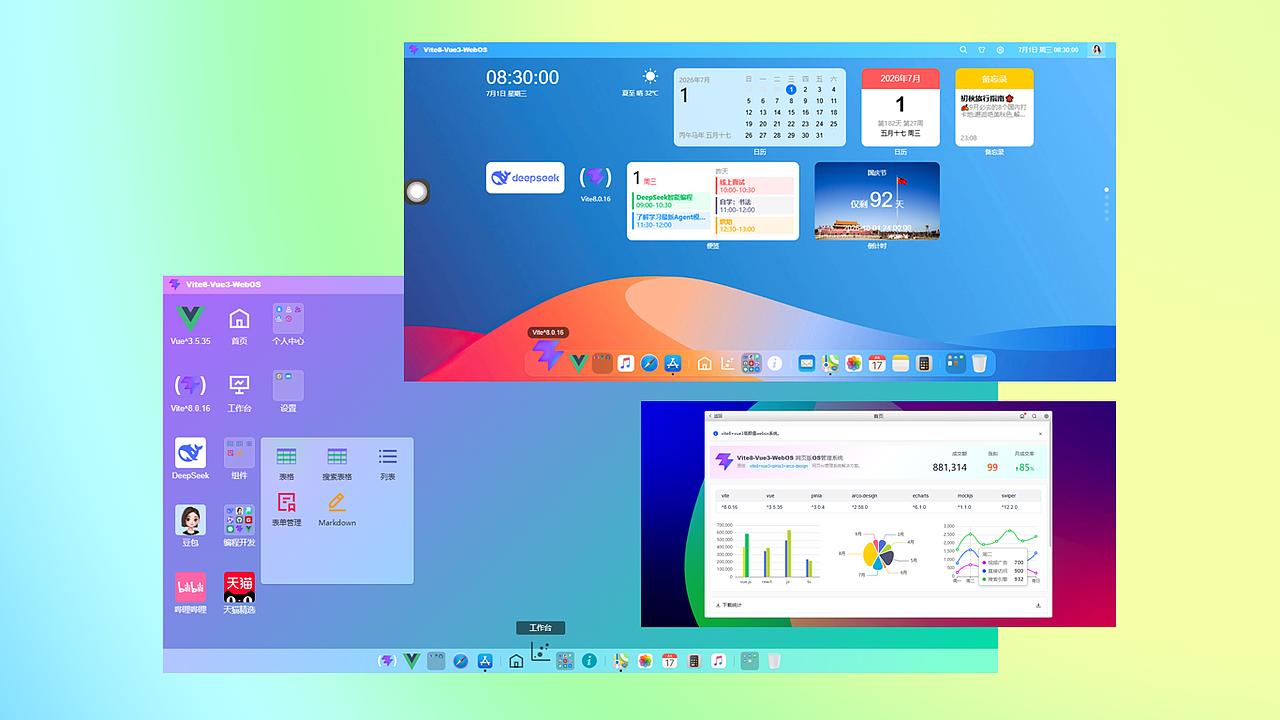The height and width of the screenshot is (720, 1280).
Task: Click the info icon in the blue desktop dock
Action: click(x=775, y=363)
